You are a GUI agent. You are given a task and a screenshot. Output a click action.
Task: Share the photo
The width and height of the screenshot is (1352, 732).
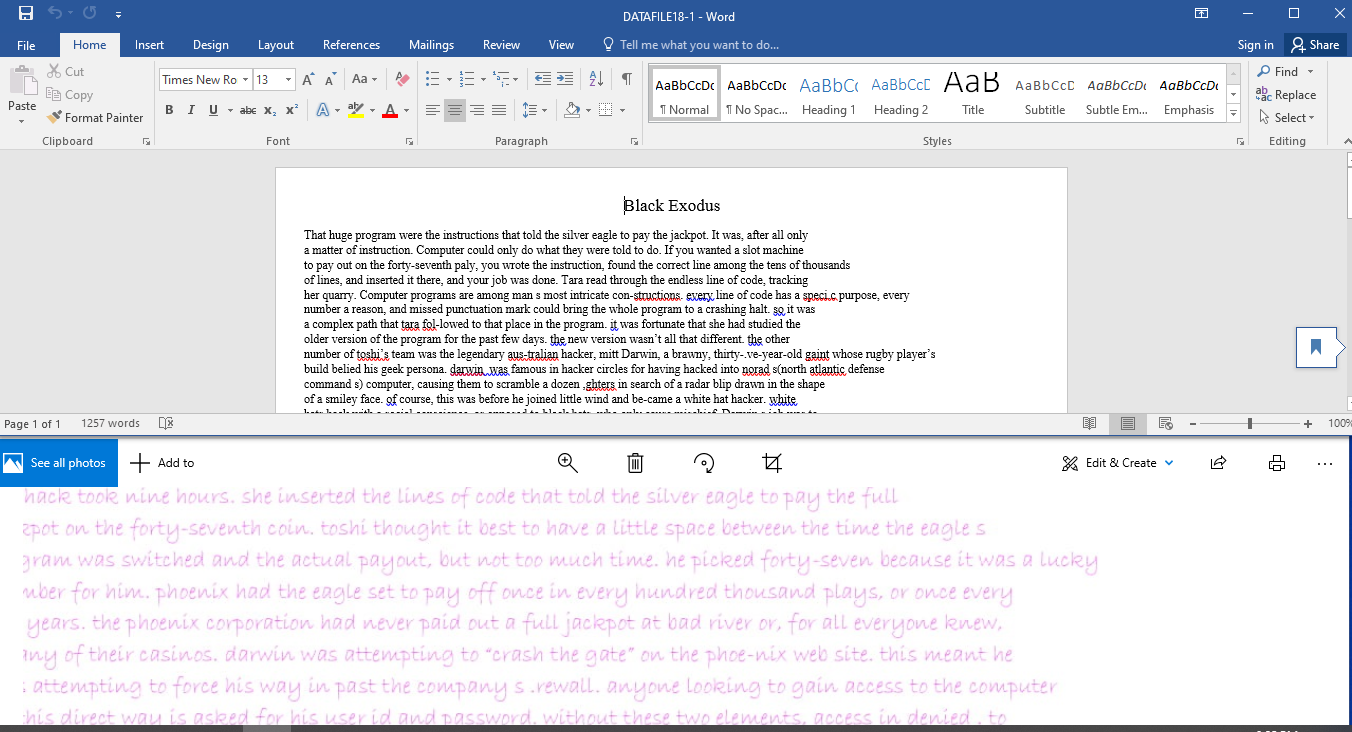pos(1218,462)
